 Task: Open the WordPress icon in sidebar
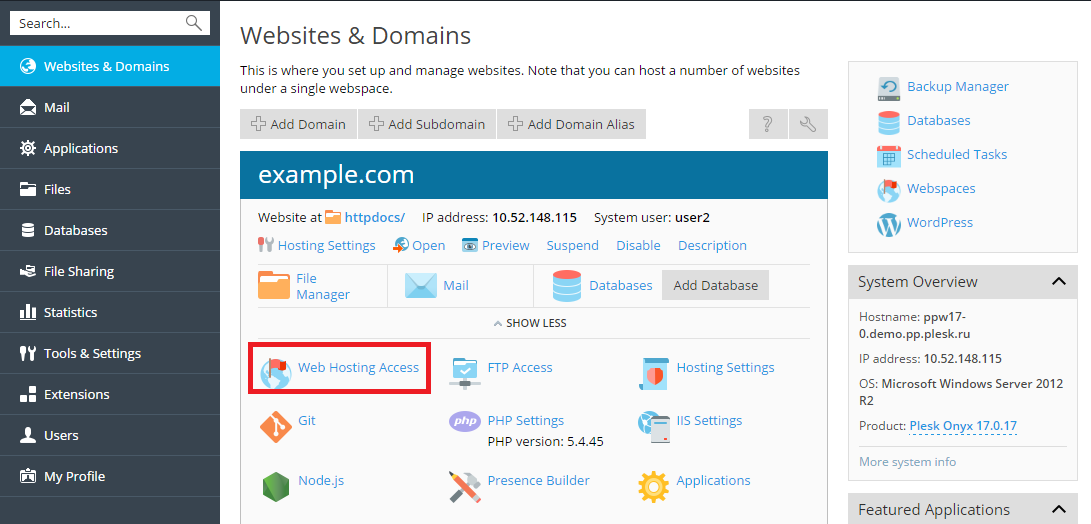click(888, 223)
